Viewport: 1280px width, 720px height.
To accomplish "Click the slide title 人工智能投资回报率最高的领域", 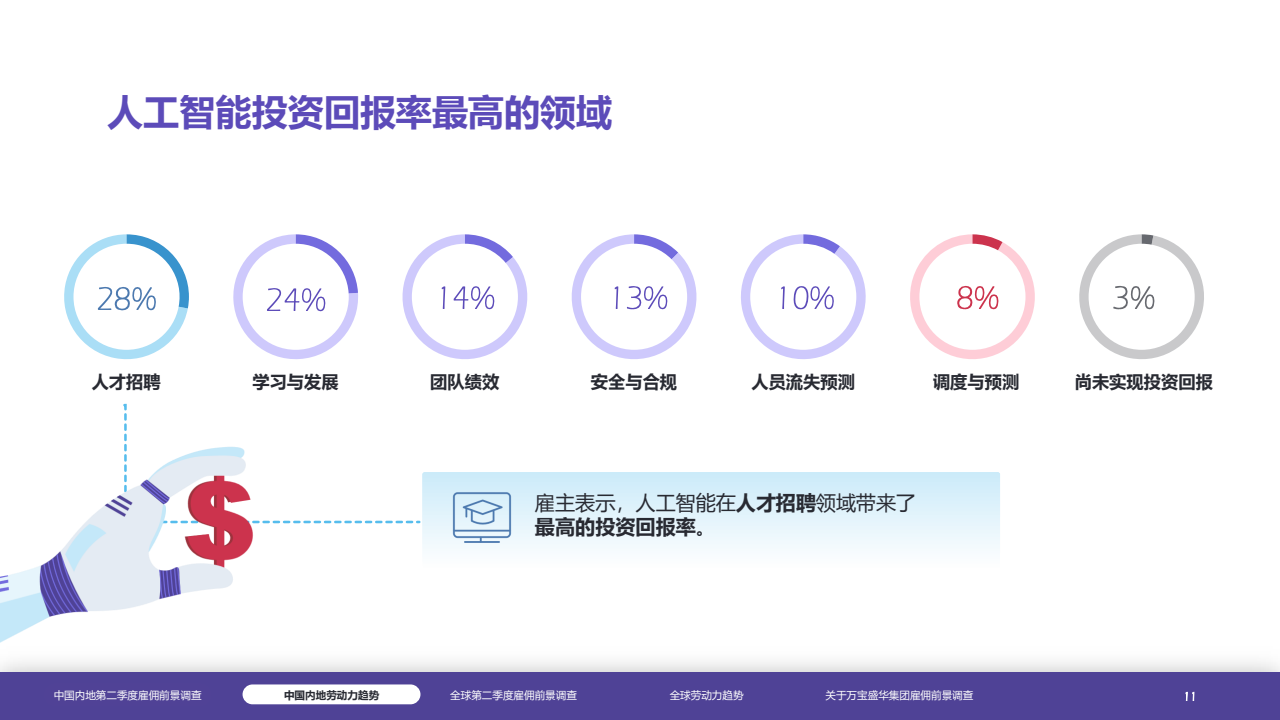I will [359, 114].
